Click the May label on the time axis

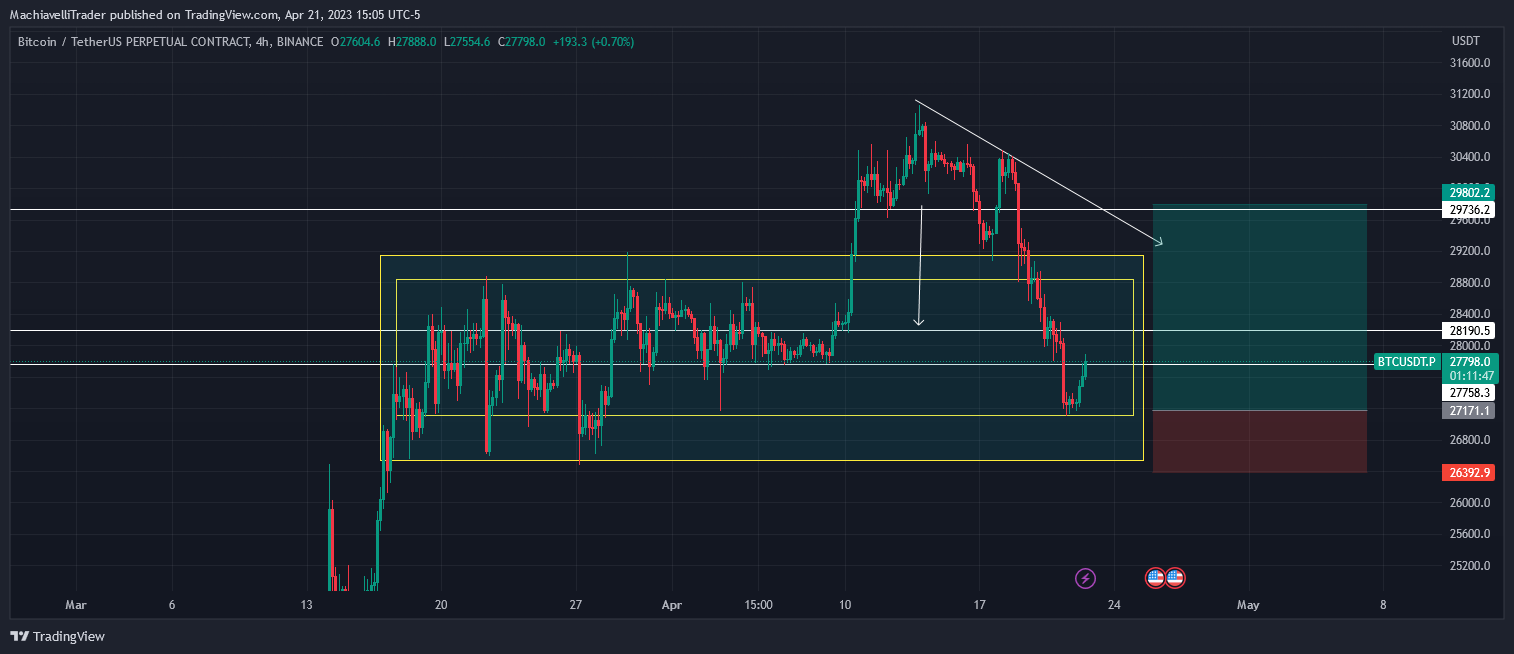1247,605
